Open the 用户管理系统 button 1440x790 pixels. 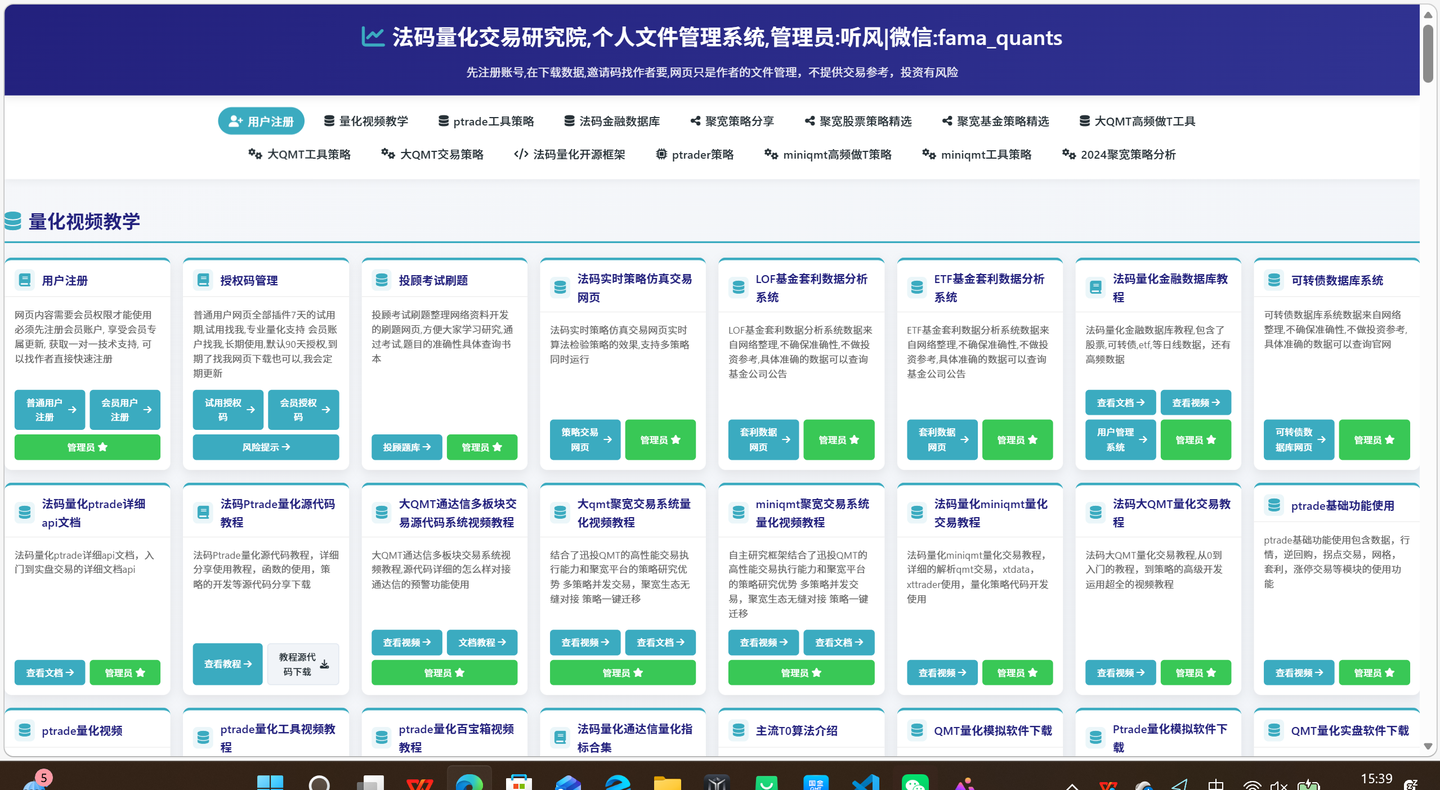tap(1120, 440)
